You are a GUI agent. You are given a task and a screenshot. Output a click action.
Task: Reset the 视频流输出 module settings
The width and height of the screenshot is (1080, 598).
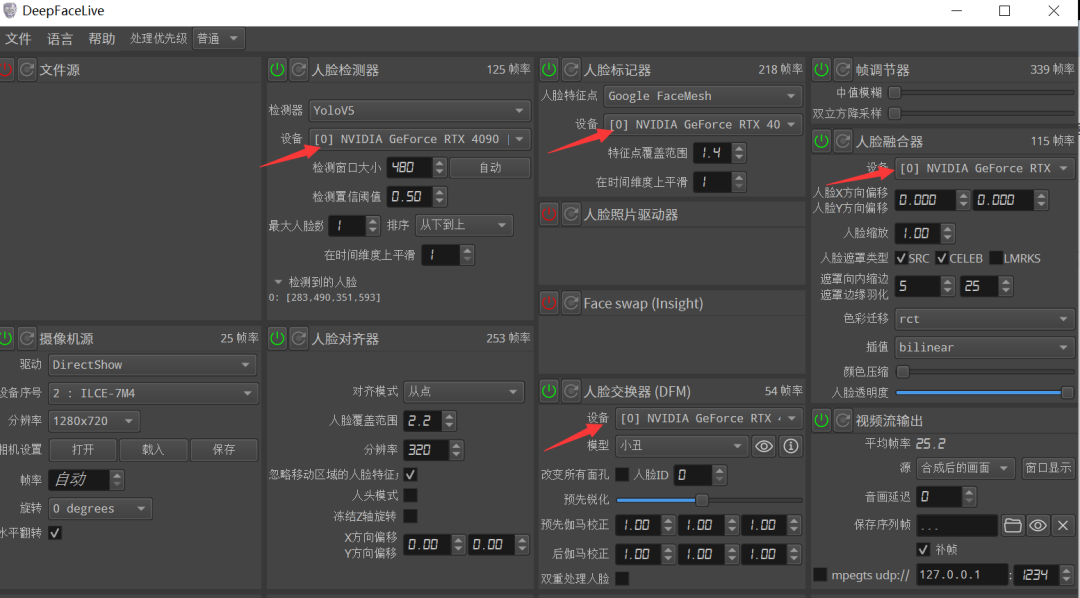pos(843,420)
